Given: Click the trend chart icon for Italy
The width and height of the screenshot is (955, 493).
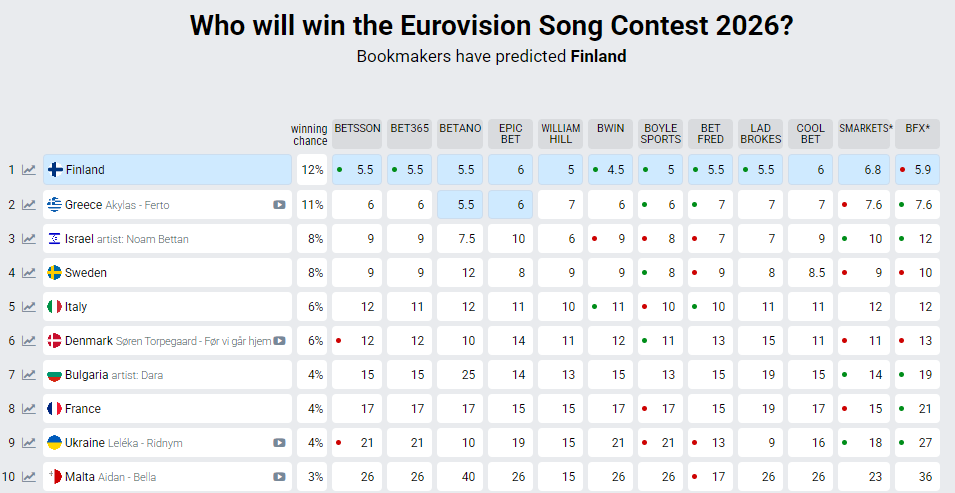Looking at the screenshot, I should 29,307.
